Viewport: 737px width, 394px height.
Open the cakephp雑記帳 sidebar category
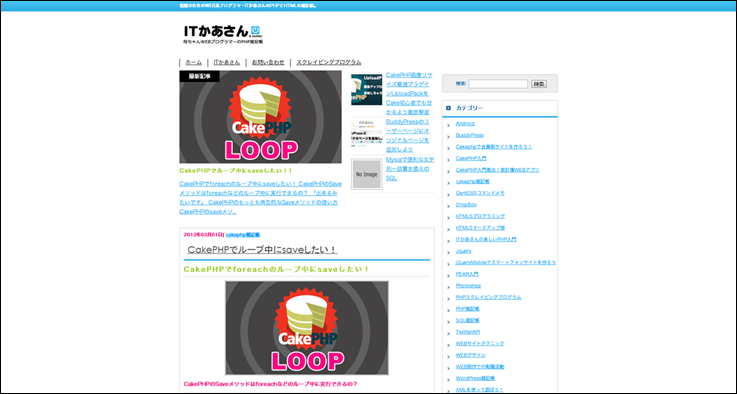pos(472,181)
